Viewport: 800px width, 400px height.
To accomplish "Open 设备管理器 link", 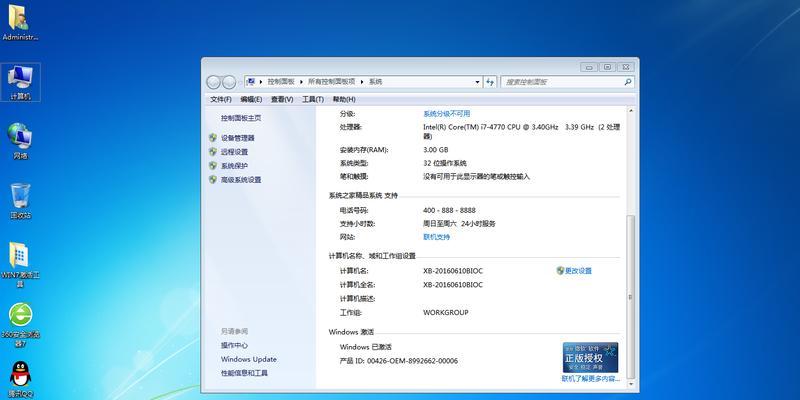I will click(x=237, y=138).
